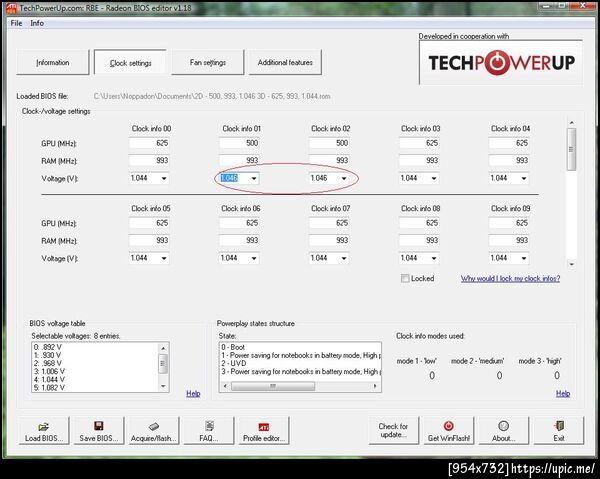Open Clock info 02 voltage dropdown
Screen dimensions: 600x479
344,178
